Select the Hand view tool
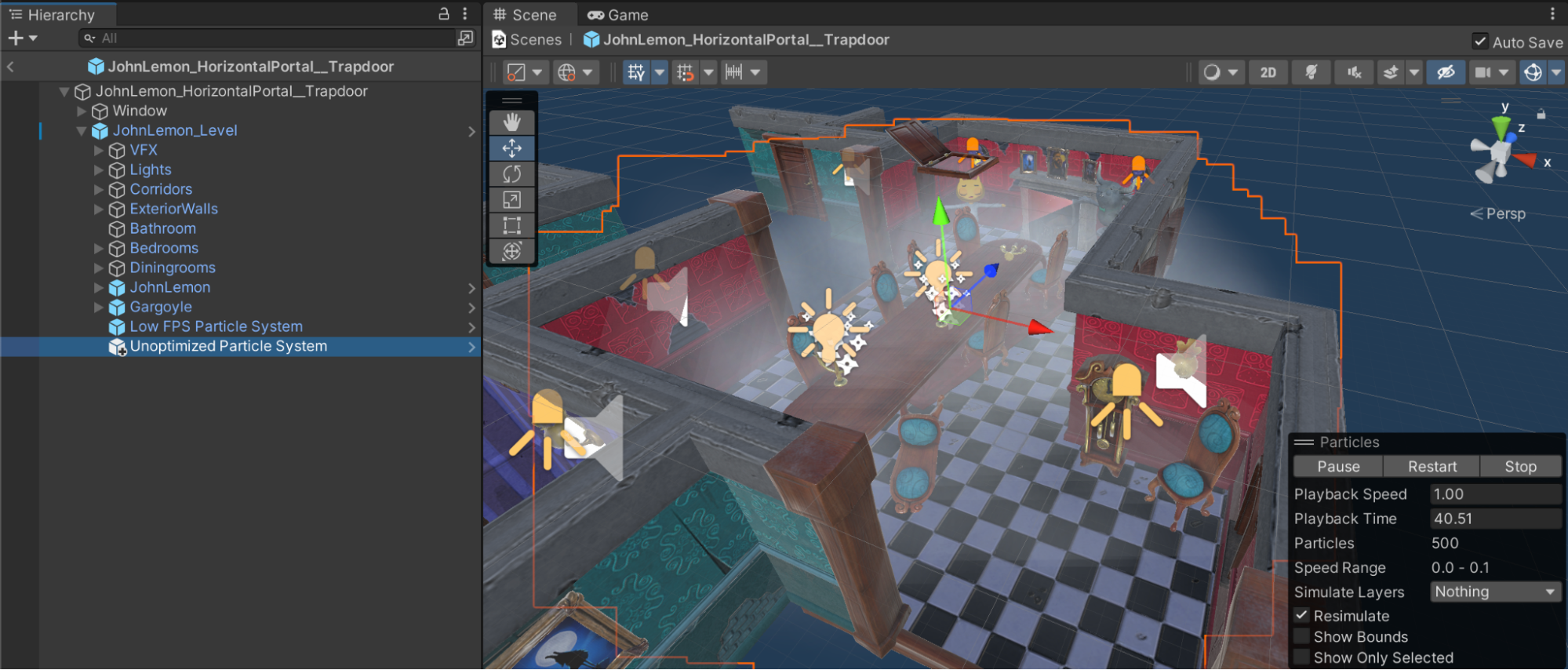1568x670 pixels. coord(511,122)
